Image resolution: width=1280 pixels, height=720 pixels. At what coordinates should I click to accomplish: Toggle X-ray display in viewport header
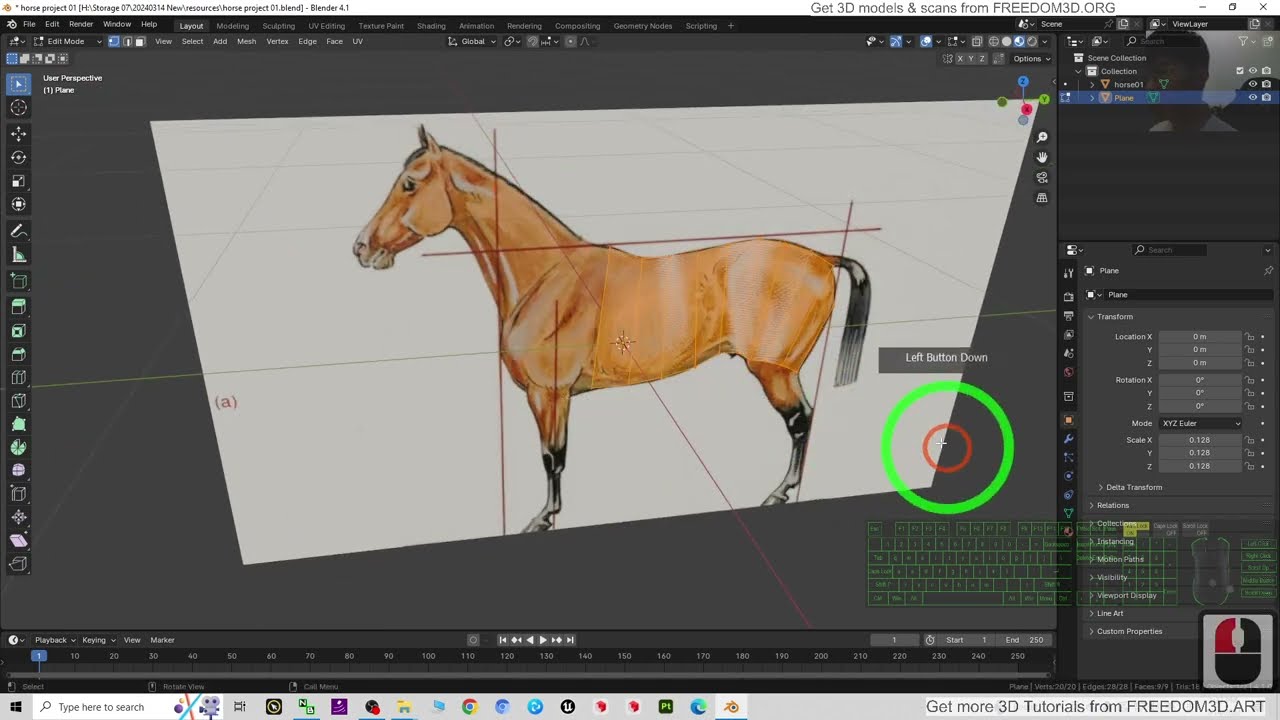975,41
